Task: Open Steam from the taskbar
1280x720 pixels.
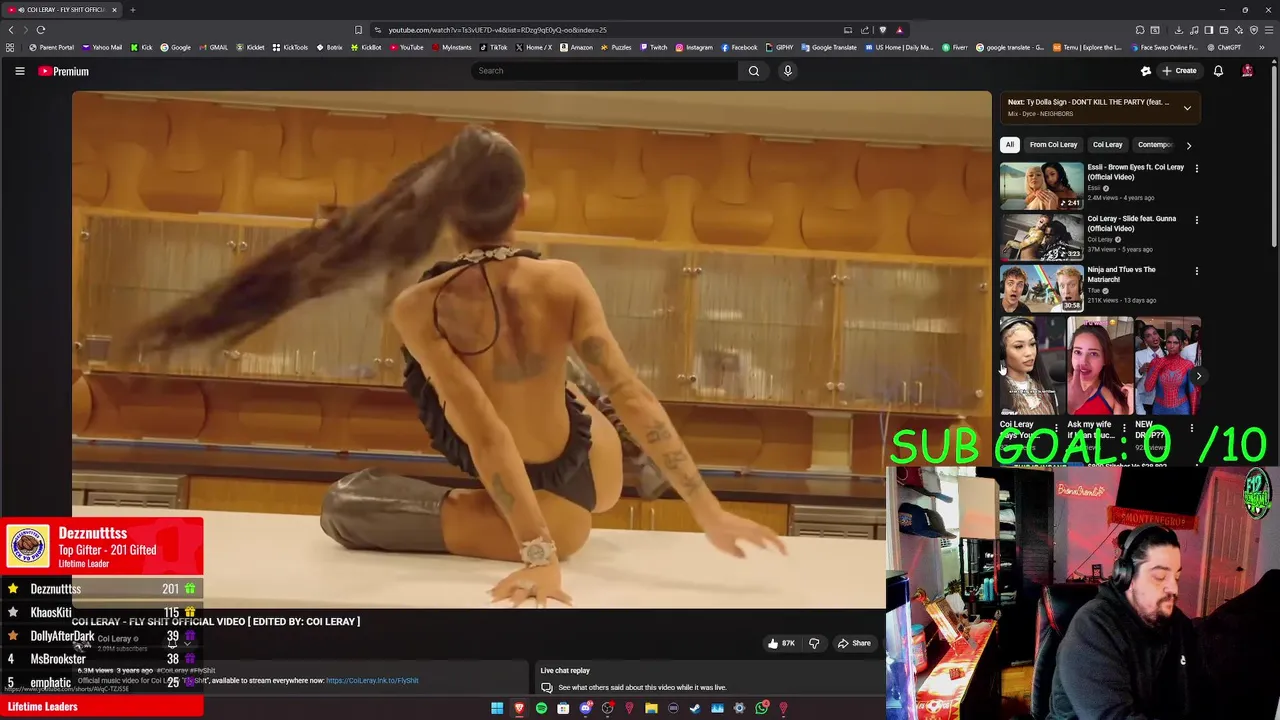Action: click(x=695, y=708)
